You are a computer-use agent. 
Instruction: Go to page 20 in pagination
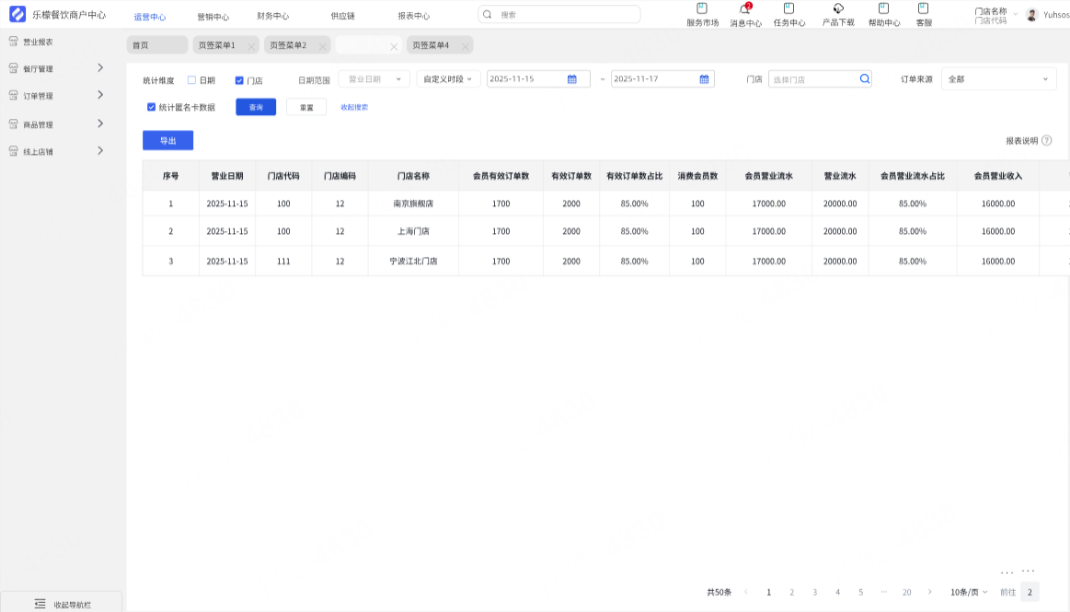(x=907, y=592)
